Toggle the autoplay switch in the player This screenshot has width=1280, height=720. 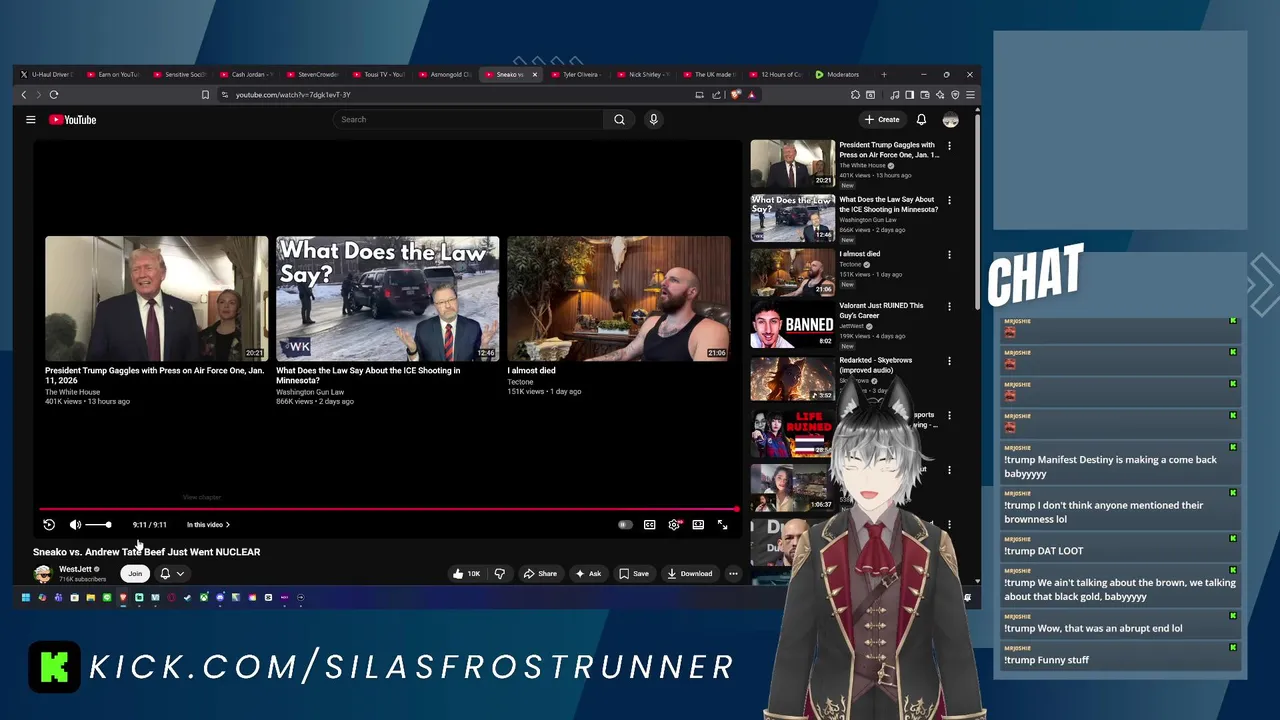click(625, 525)
